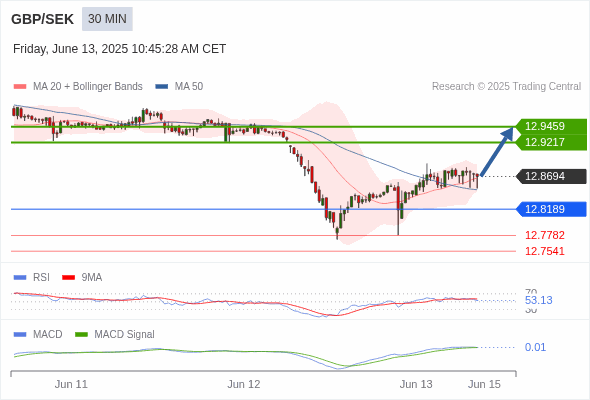590x400 pixels.
Task: Click the 9MA legend label
Action: coord(92,277)
